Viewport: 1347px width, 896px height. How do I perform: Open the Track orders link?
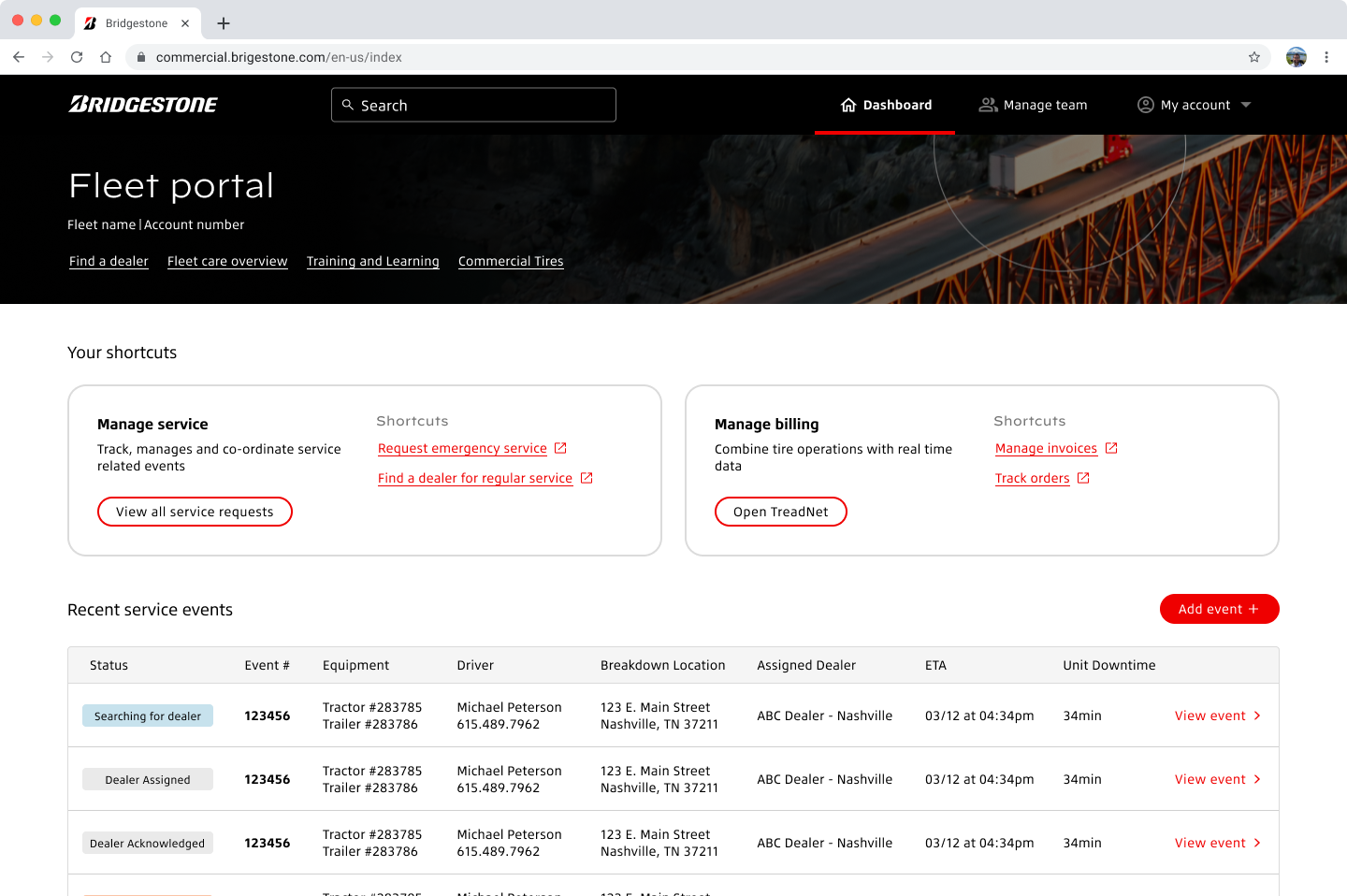tap(1033, 478)
